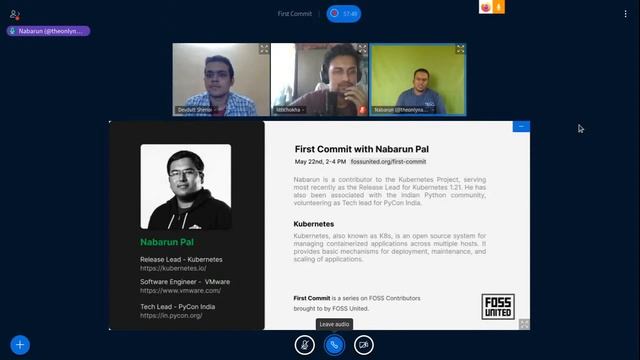This screenshot has width=640, height=360.
Task: Click the fossunited.org/first-commit link on slide
Action: [388, 162]
